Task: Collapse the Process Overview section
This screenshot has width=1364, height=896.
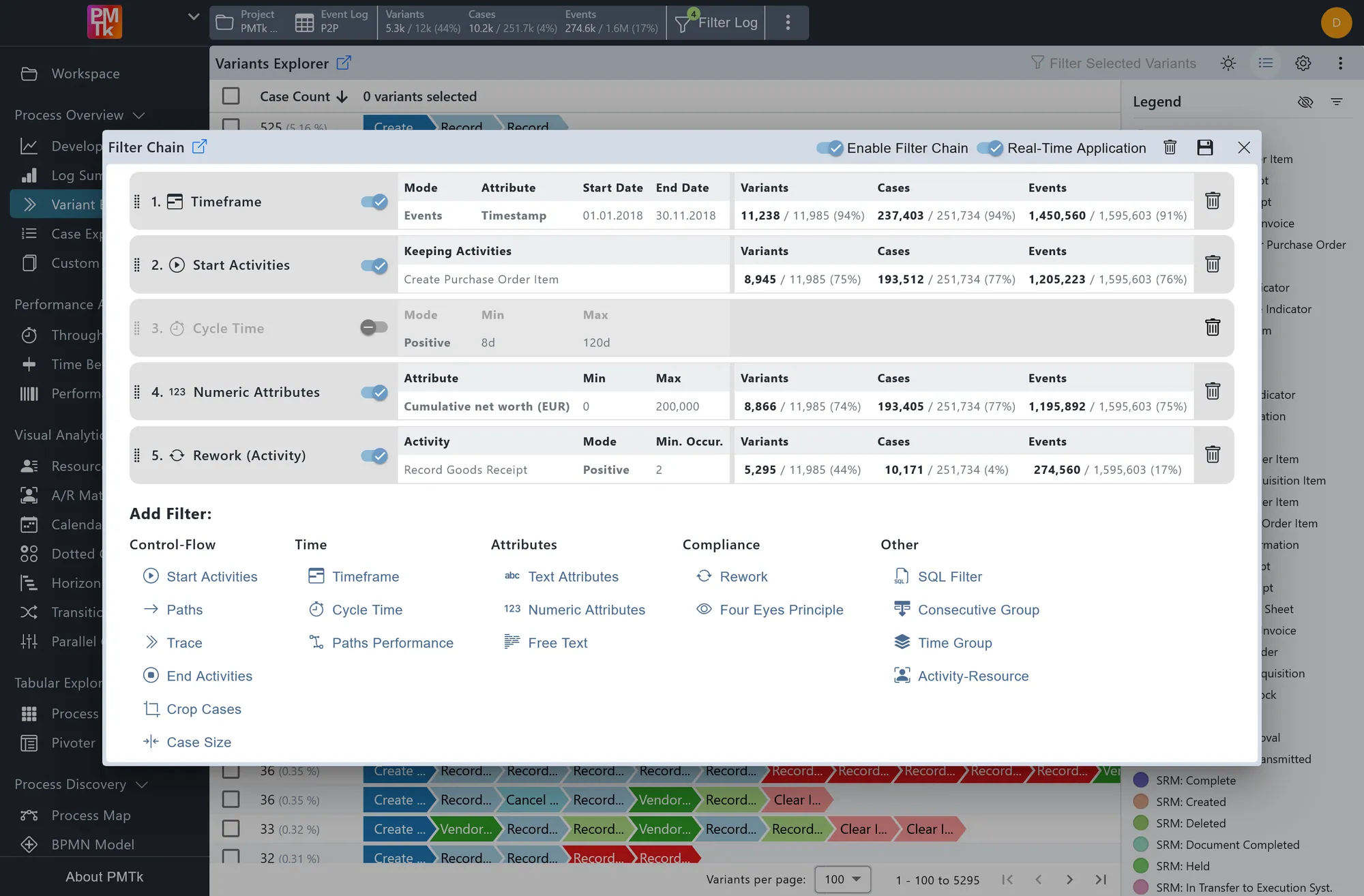Action: [x=139, y=115]
